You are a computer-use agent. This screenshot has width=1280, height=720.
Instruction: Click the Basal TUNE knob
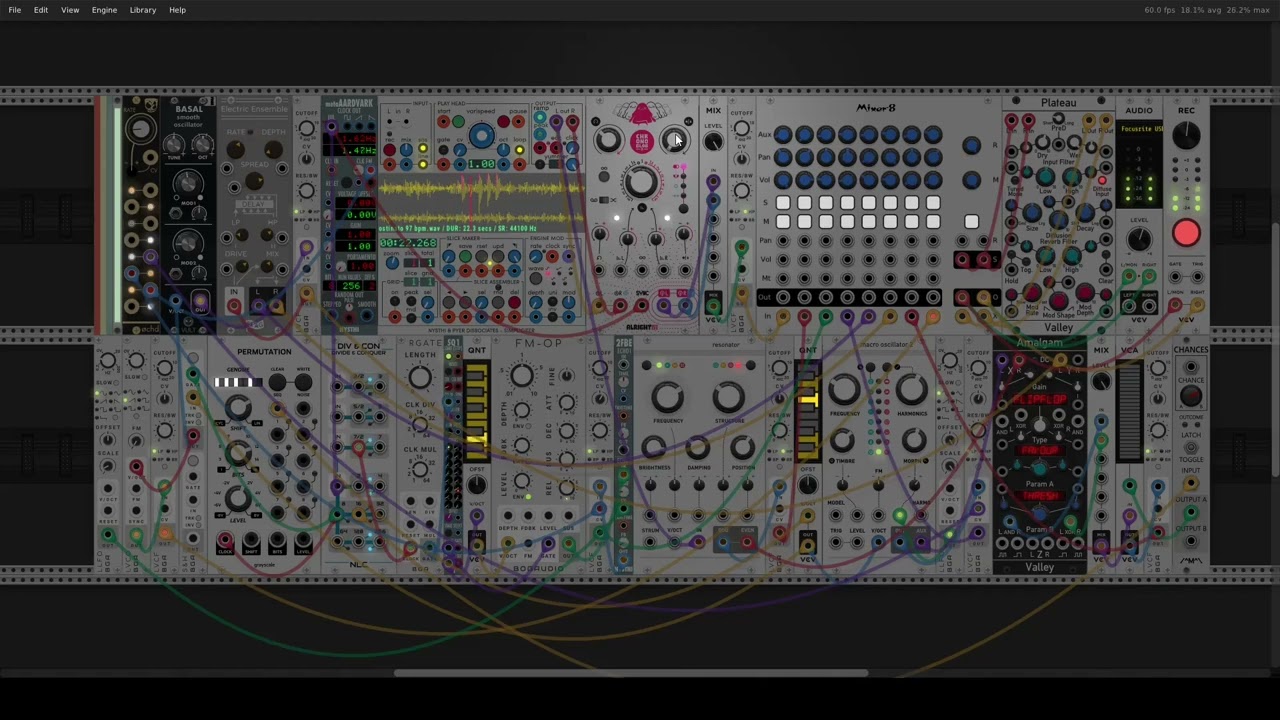point(176,146)
